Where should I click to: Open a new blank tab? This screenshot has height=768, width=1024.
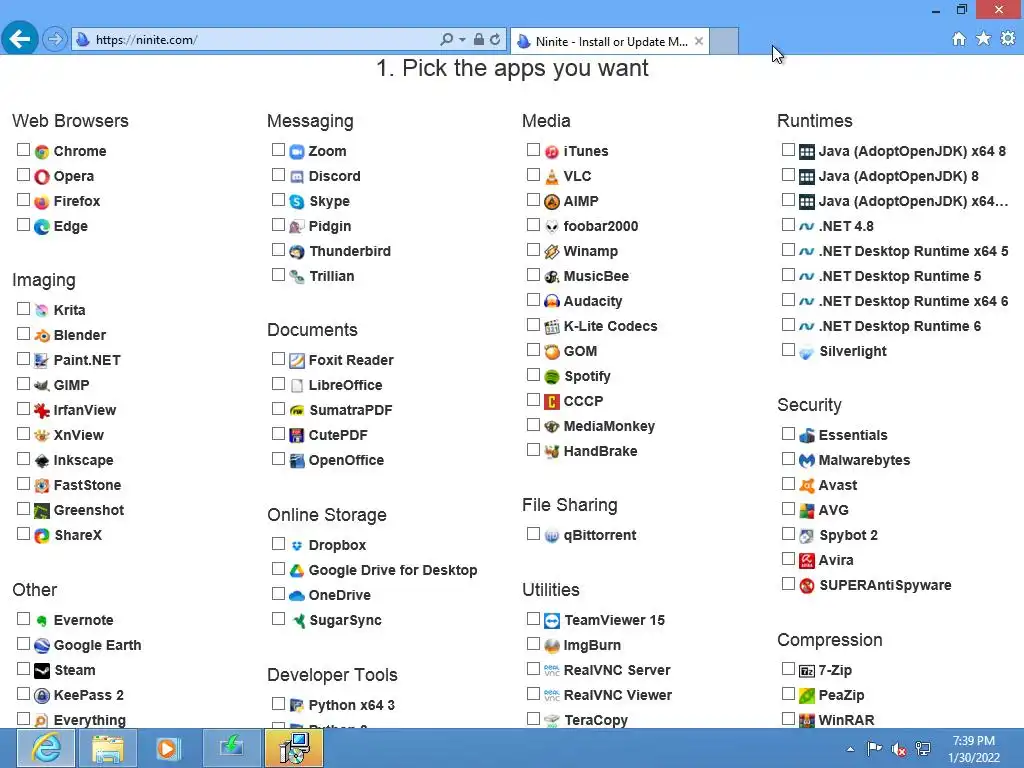tap(724, 41)
